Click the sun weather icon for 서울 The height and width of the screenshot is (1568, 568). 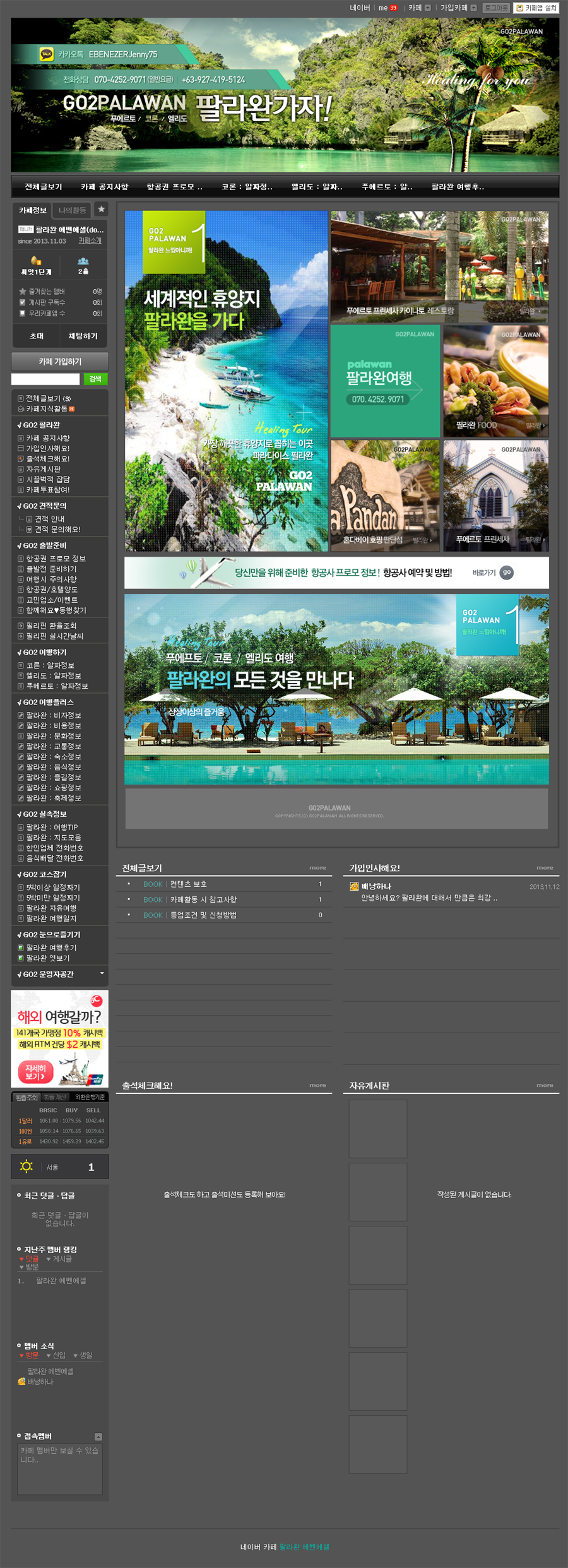26,1166
